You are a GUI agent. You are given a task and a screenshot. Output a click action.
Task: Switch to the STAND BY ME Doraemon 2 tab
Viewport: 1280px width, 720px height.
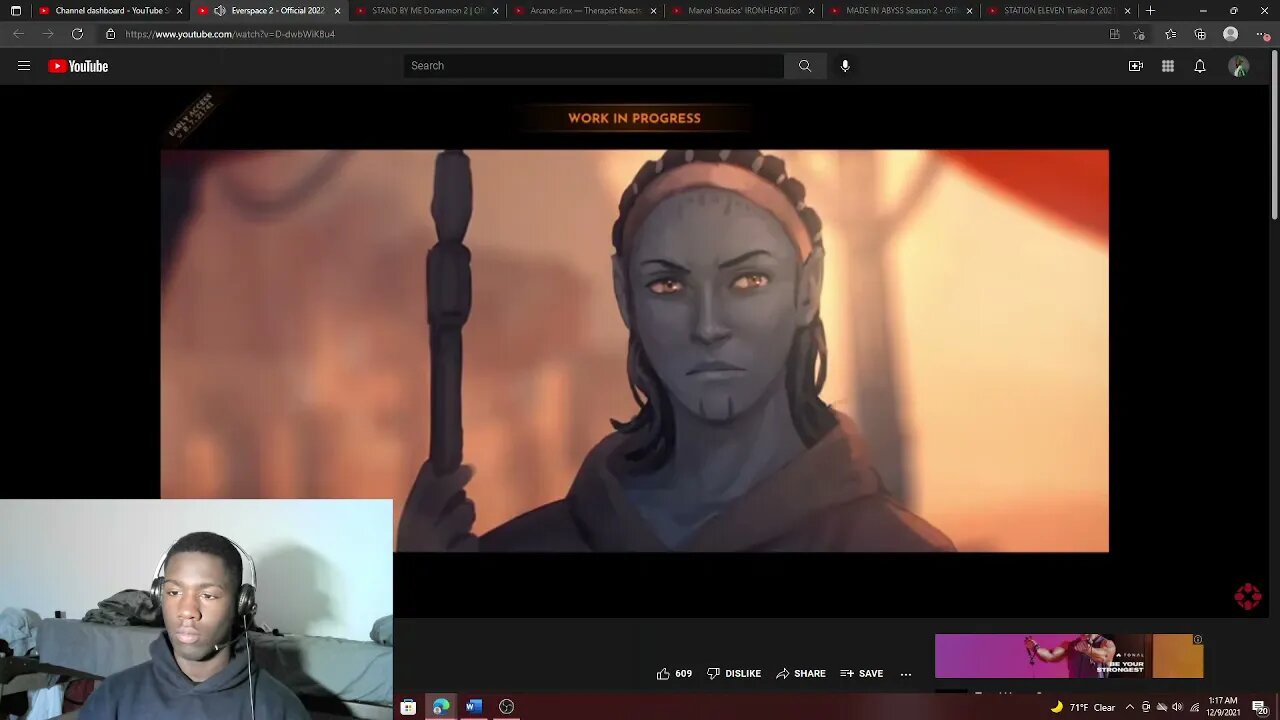pyautogui.click(x=428, y=11)
